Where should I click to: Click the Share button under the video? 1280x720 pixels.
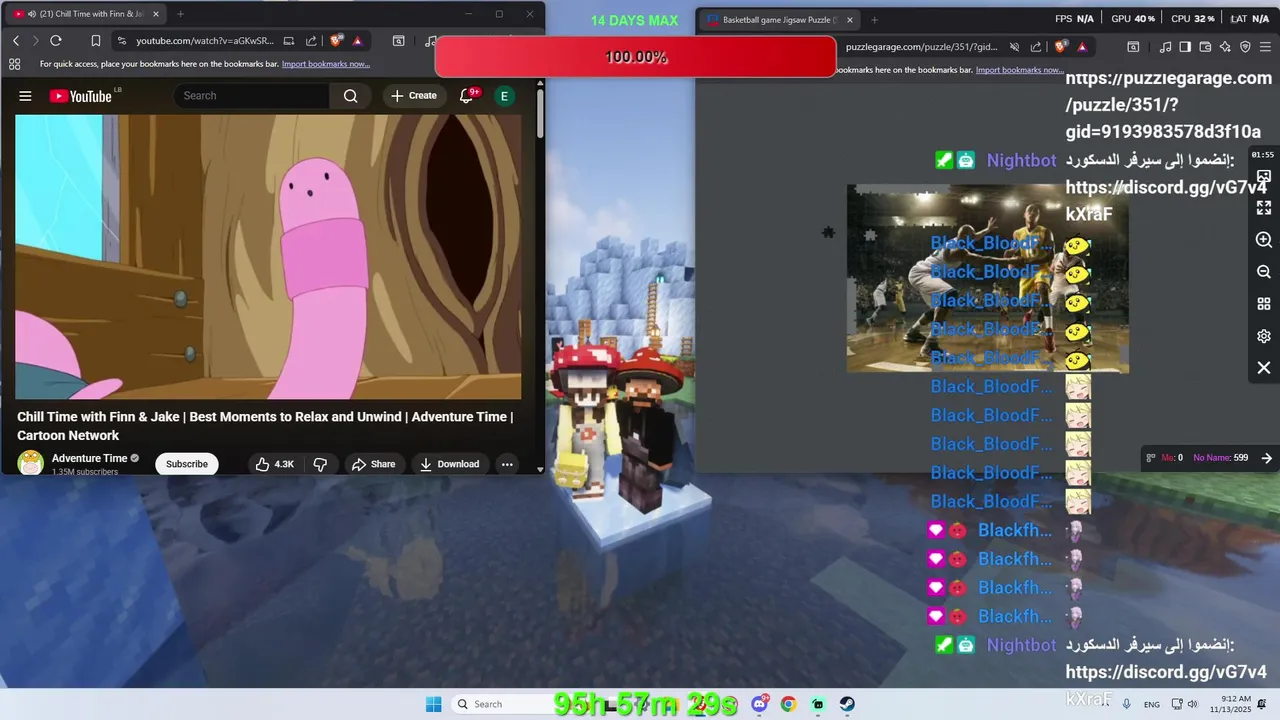(x=373, y=464)
